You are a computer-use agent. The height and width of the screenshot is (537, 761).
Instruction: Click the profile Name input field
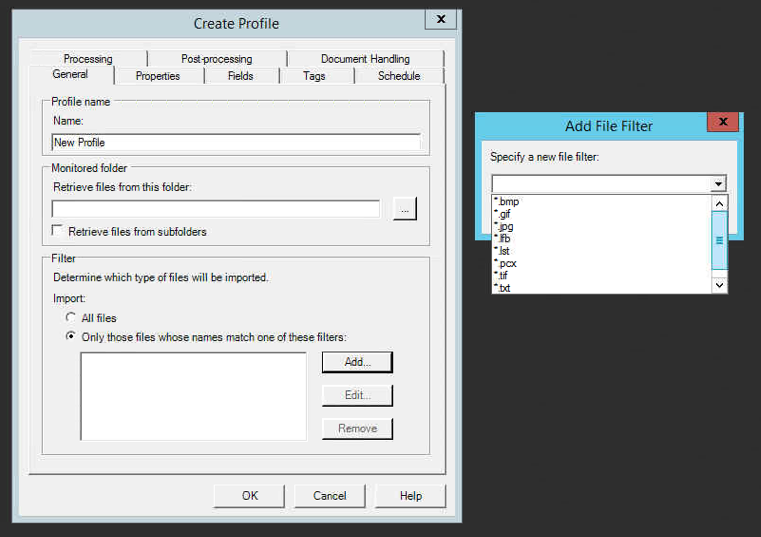tap(236, 142)
